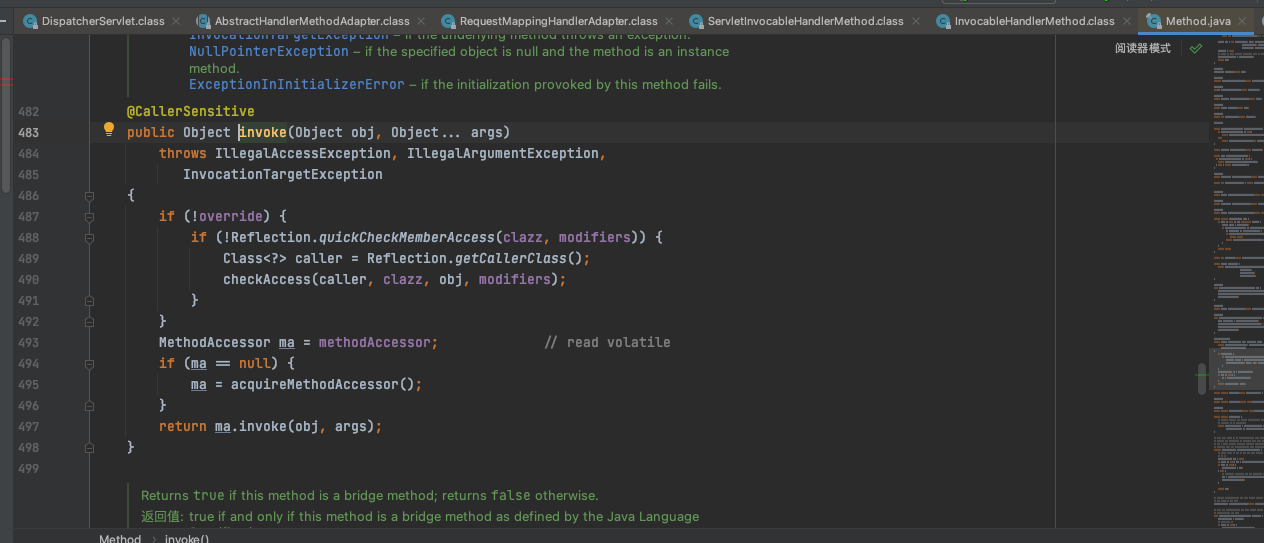Switch to the RequestMappingHandlerAdapter.class tab

[x=558, y=21]
